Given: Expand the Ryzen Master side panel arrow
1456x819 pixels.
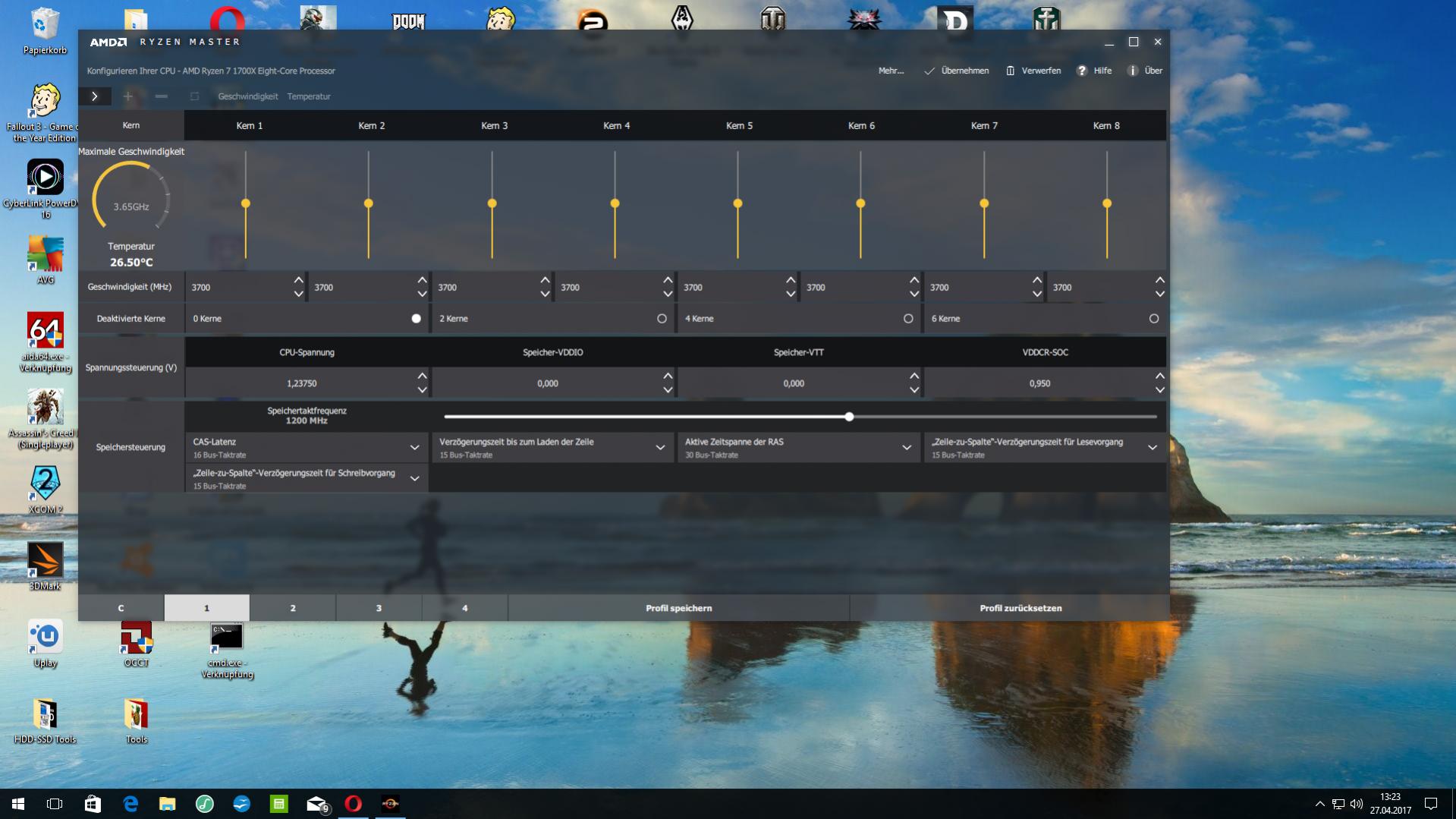Looking at the screenshot, I should [95, 96].
